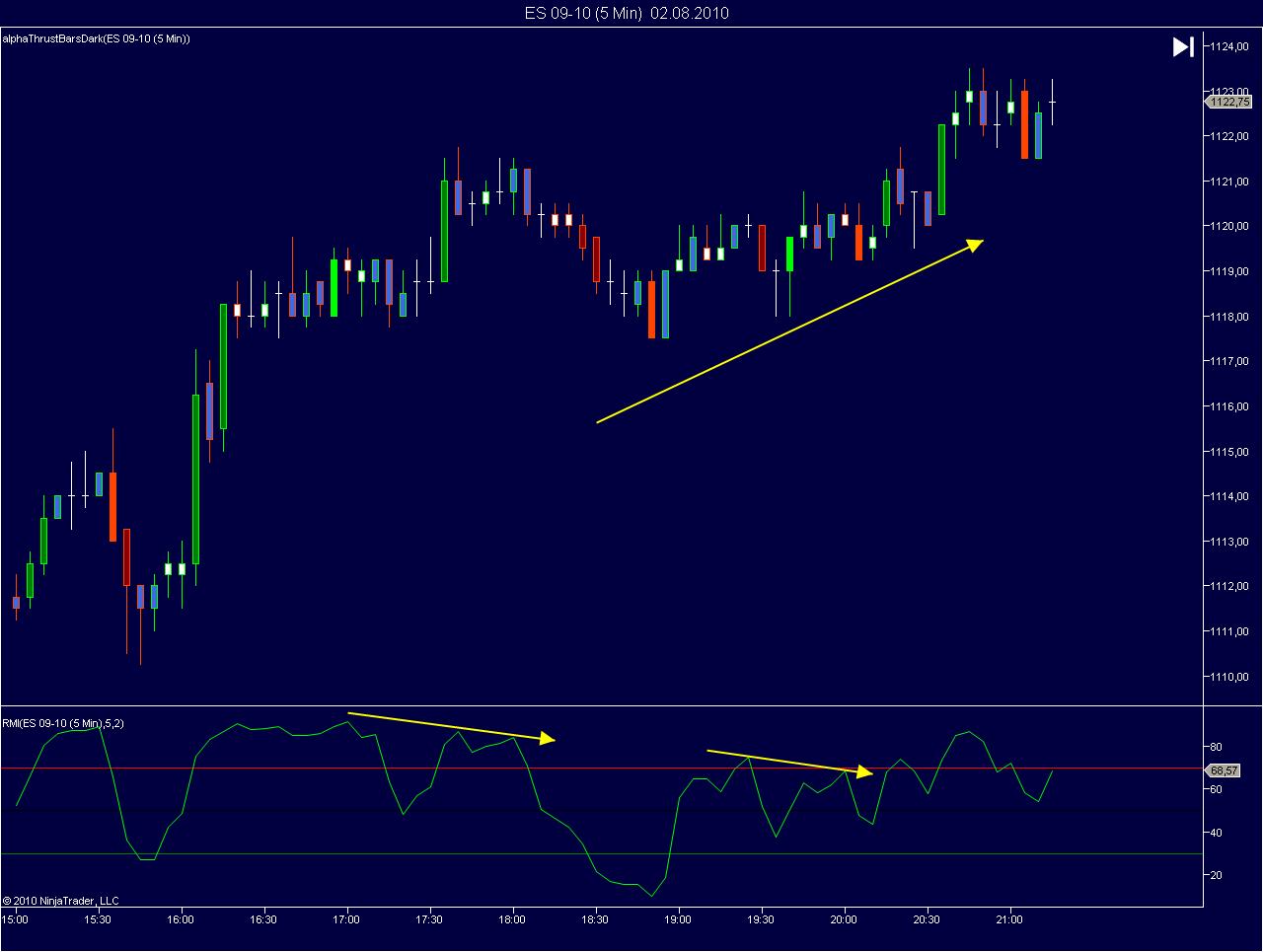Click the 1120,00 price axis label
The image size is (1263, 952).
(x=1230, y=226)
